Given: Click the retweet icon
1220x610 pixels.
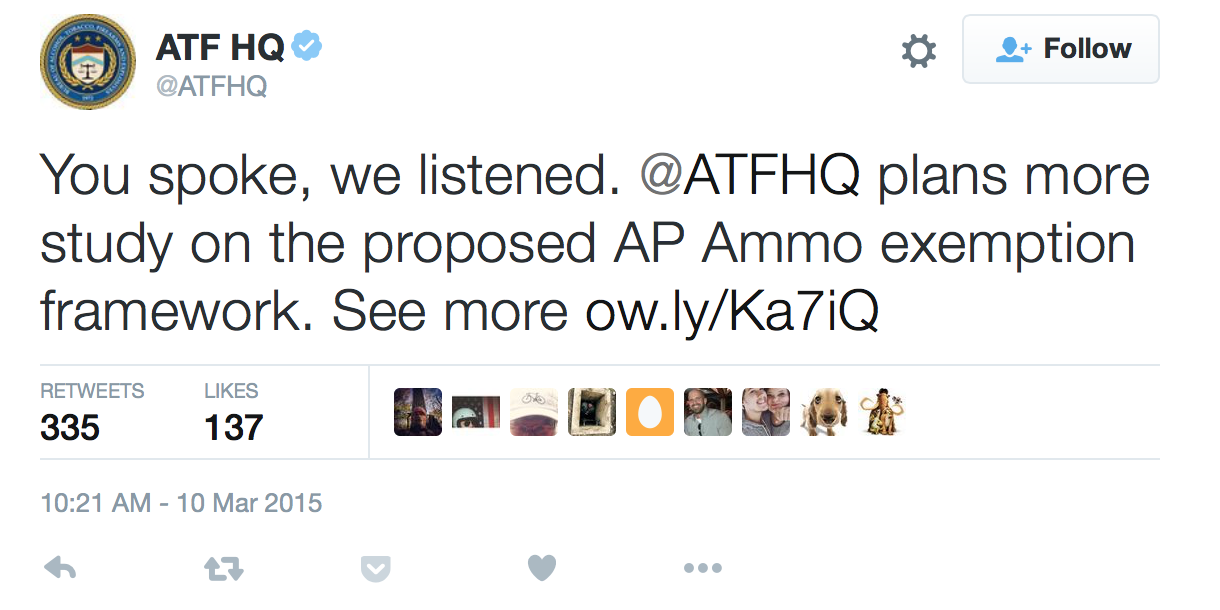Looking at the screenshot, I should pos(222,567).
